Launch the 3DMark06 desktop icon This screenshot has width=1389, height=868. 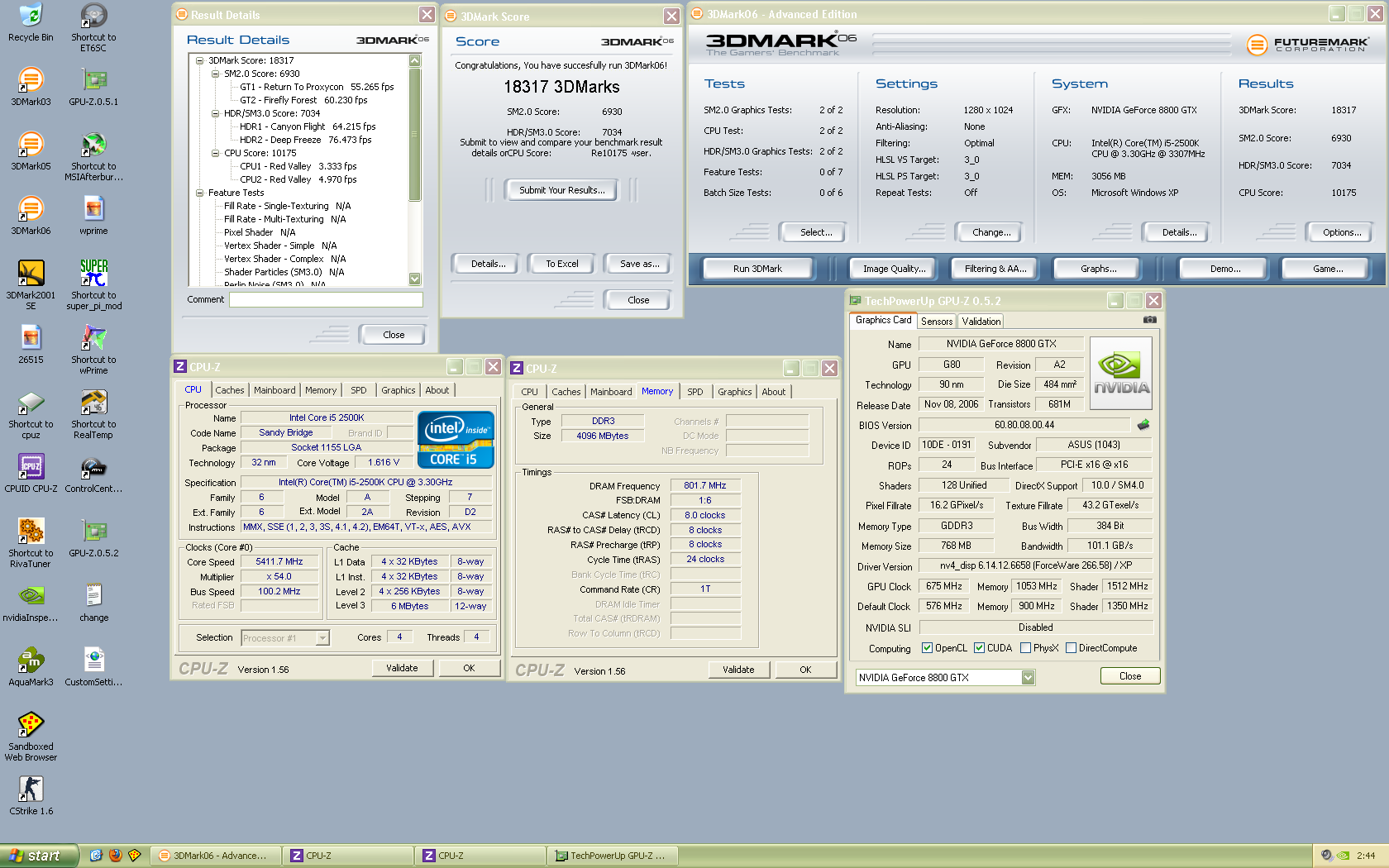[31, 215]
